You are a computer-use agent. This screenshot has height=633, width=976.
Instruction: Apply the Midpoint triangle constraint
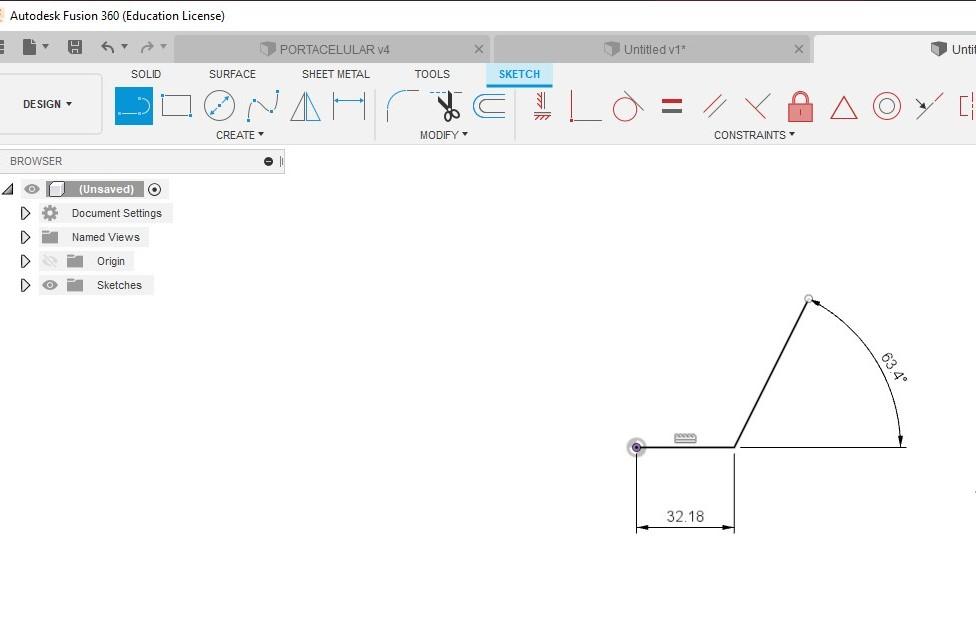click(x=843, y=108)
